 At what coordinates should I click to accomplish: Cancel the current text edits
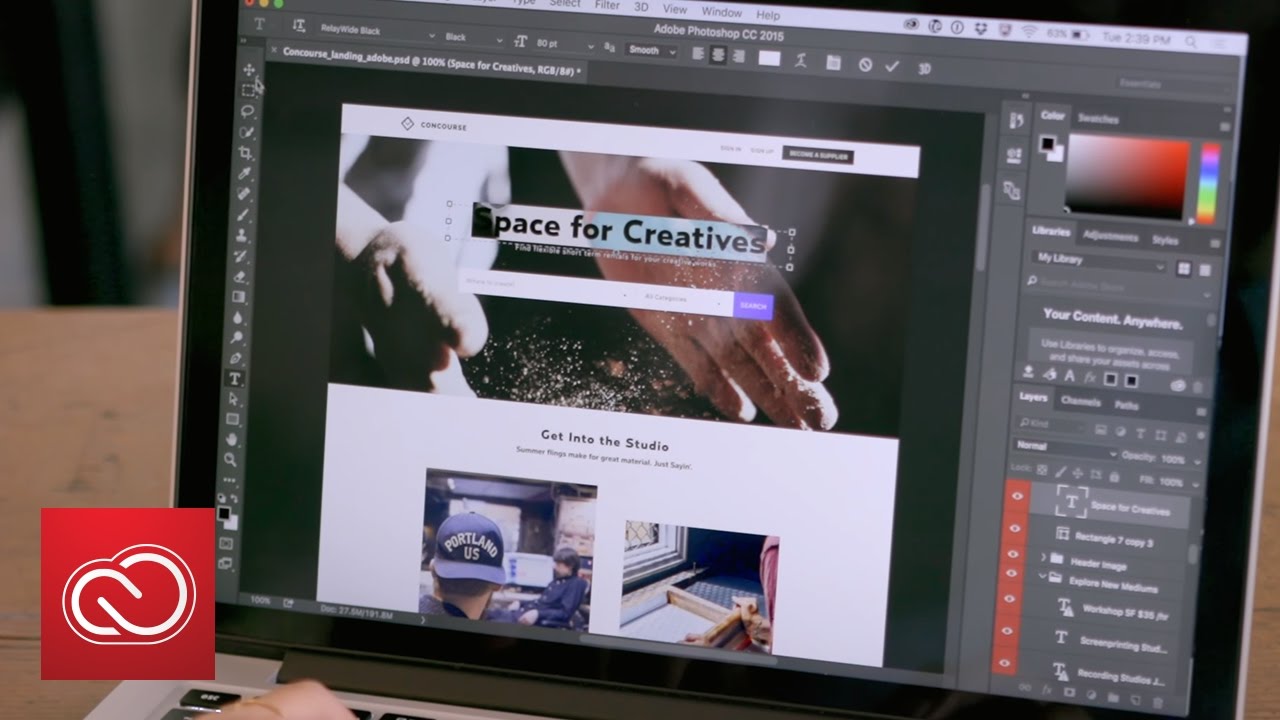click(x=865, y=64)
